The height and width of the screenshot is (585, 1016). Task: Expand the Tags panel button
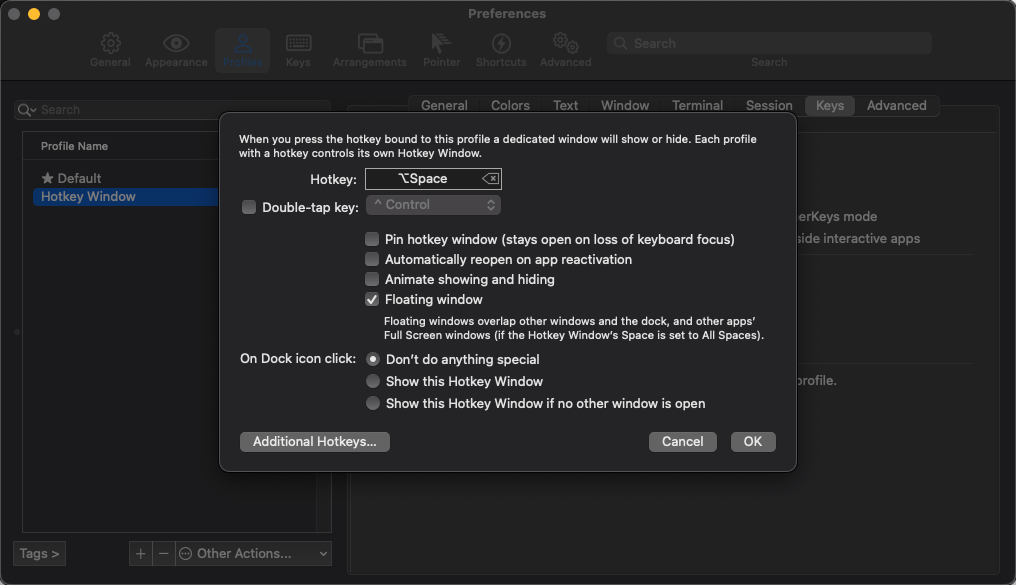coord(40,553)
